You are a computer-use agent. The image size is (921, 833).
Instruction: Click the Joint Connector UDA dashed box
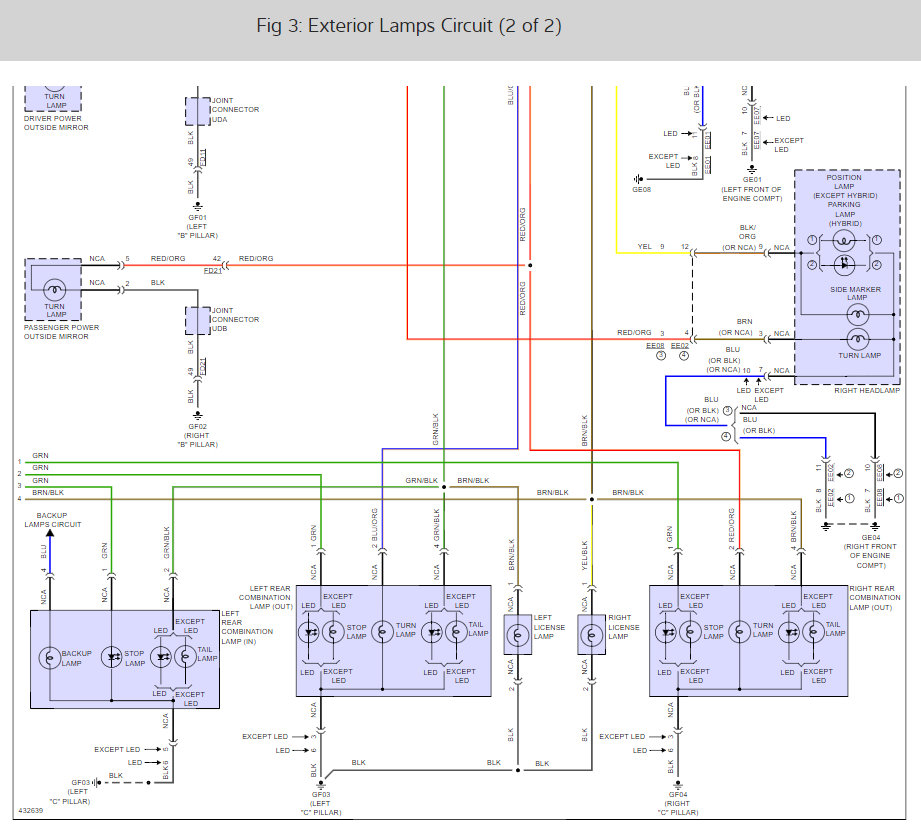click(198, 112)
